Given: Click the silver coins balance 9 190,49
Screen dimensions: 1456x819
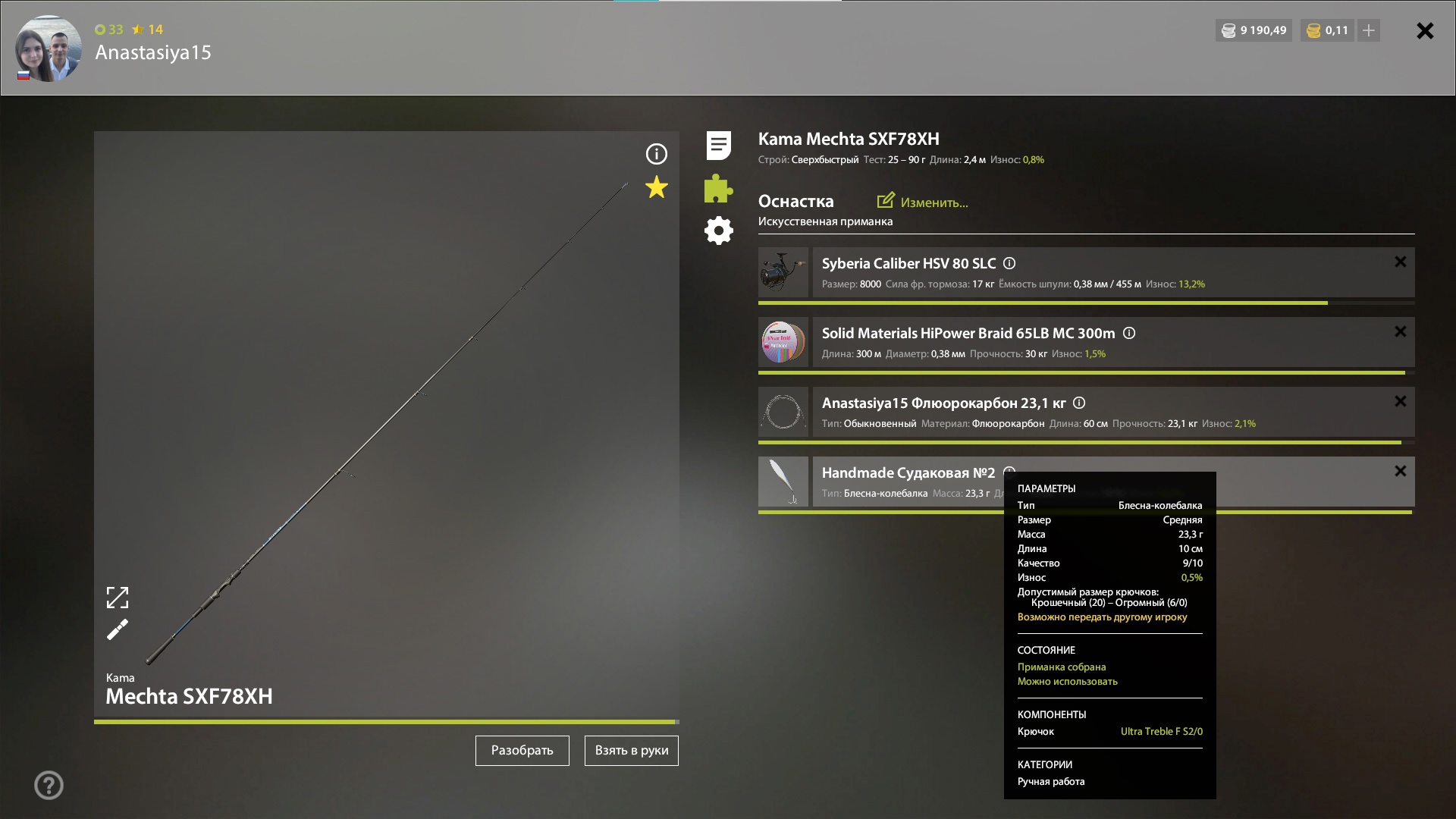Looking at the screenshot, I should (x=1254, y=30).
